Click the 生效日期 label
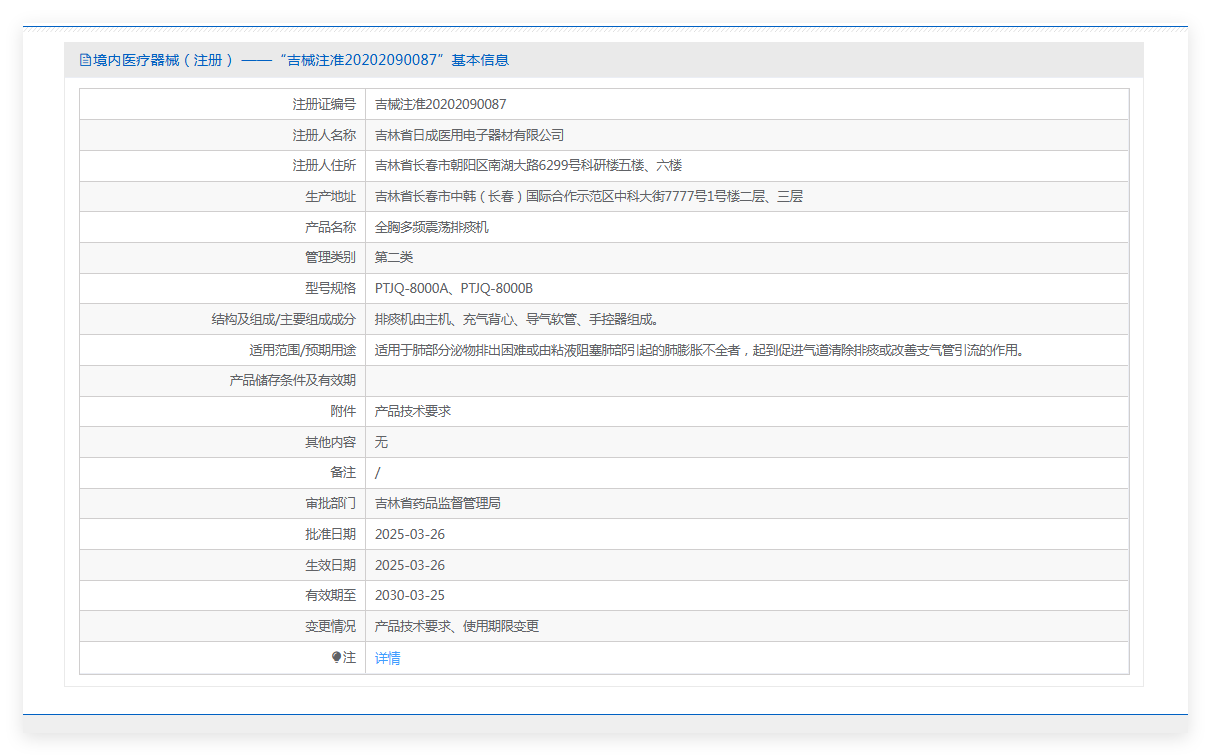Screen dimensions: 1211x756 [330, 565]
